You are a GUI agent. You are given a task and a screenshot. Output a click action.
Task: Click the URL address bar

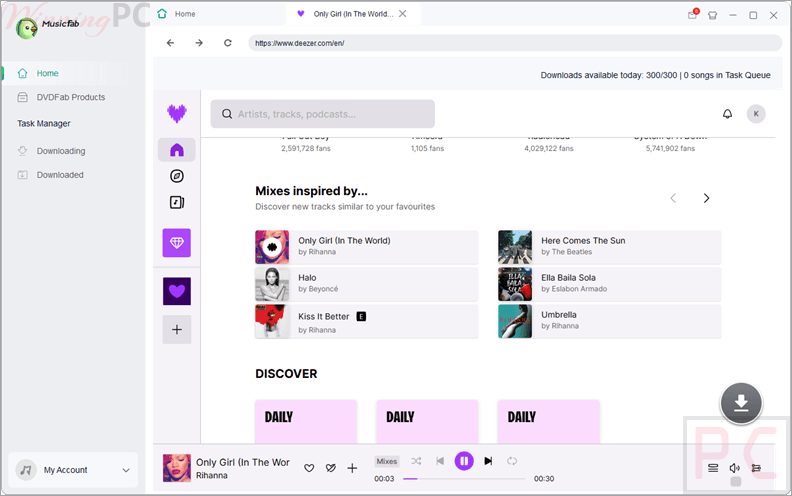tap(515, 43)
